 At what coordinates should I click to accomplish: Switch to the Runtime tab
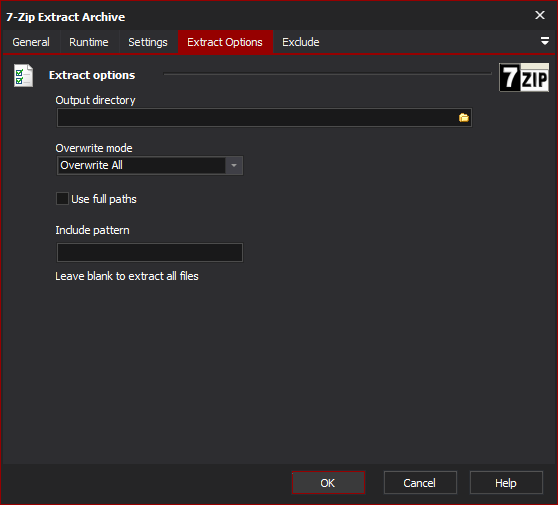[x=89, y=42]
